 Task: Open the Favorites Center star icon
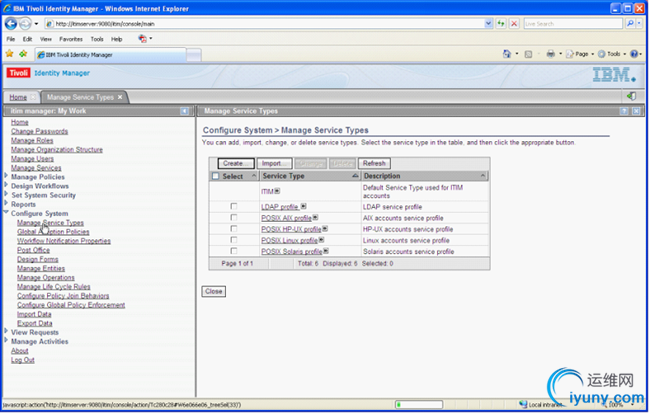(10, 53)
